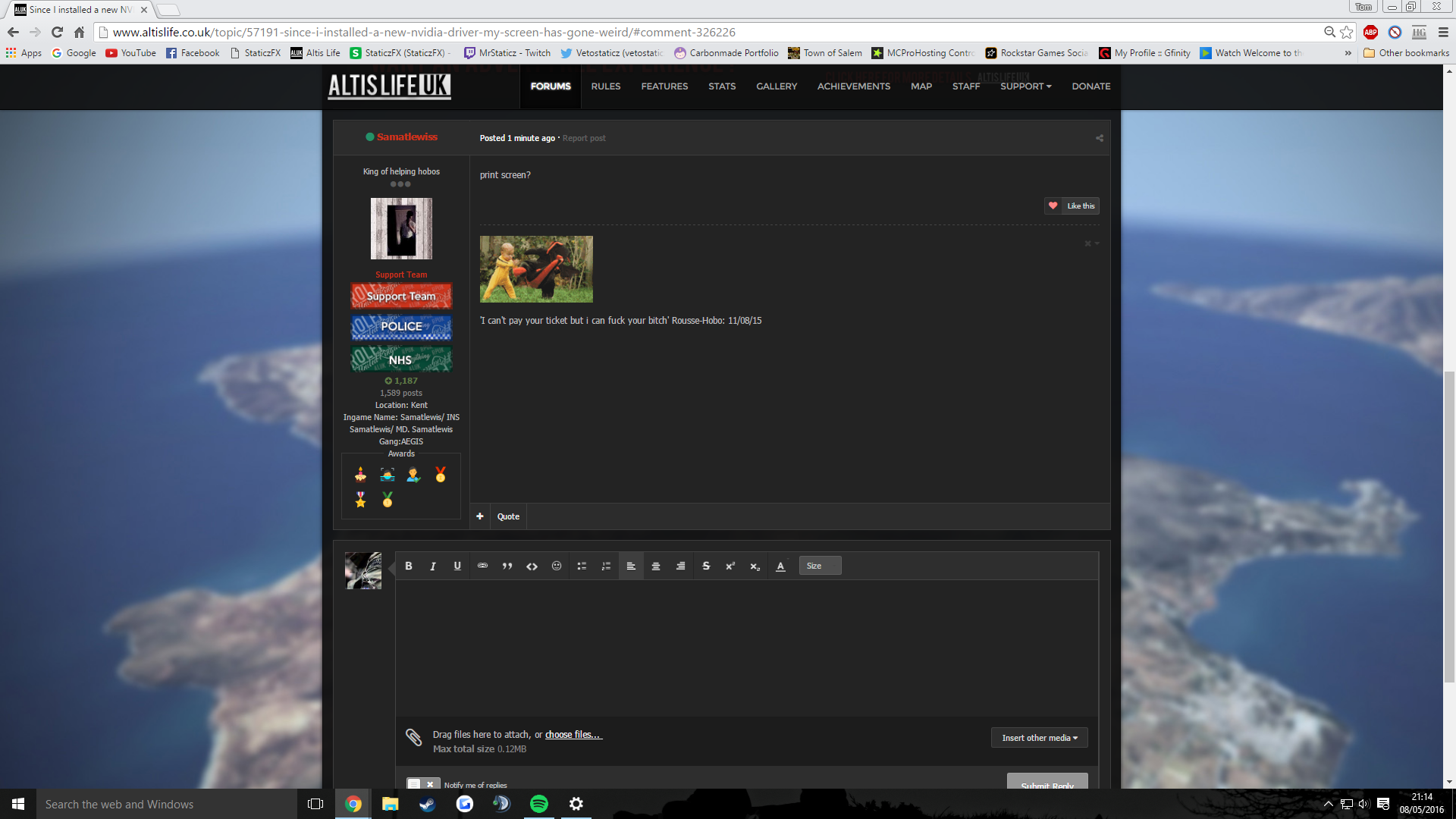Open the emoticon picker

[557, 566]
